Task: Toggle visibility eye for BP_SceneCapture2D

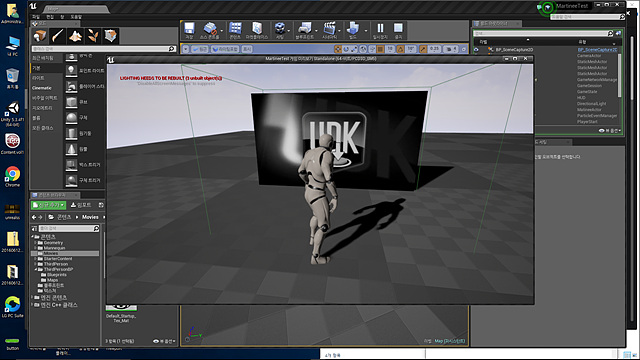Action: pos(476,50)
